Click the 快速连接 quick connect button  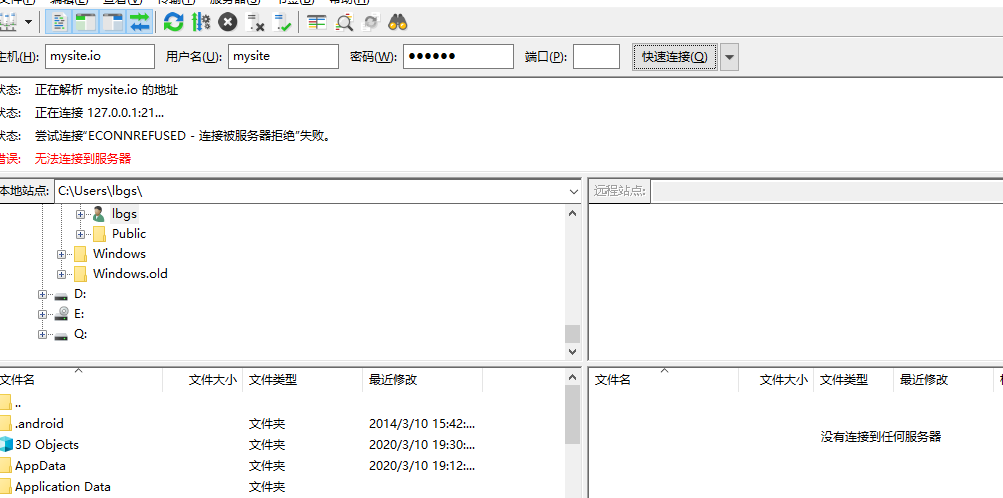tap(675, 56)
